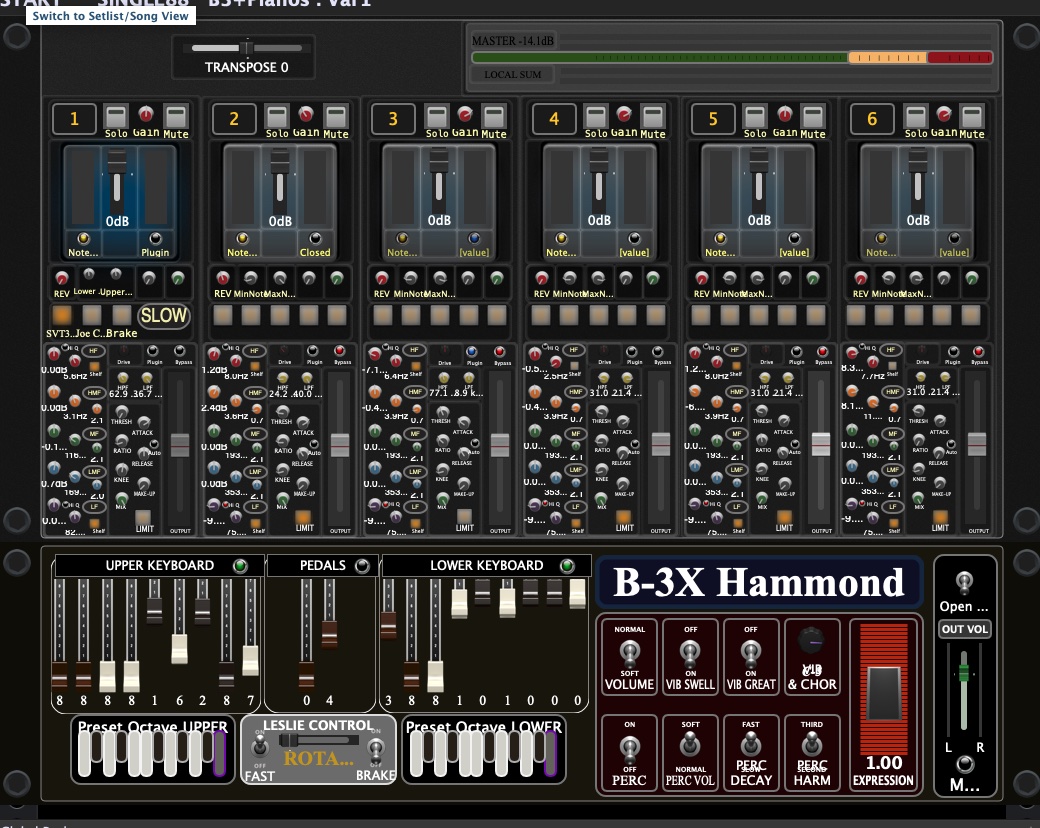Click the red Gain knob on channel 1
The height and width of the screenshot is (828, 1040).
[x=146, y=114]
